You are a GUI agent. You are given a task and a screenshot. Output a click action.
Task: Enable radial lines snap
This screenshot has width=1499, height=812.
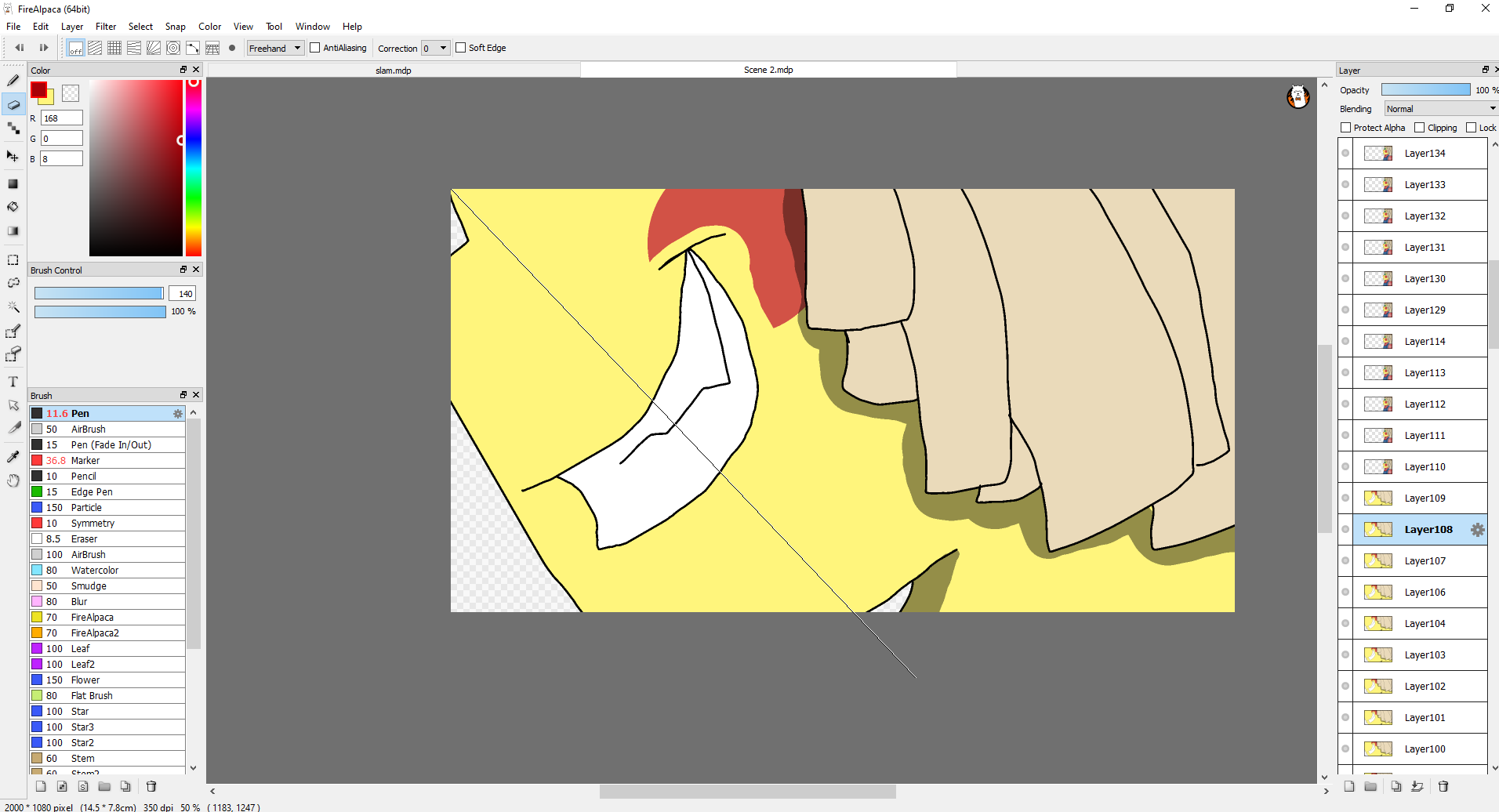[154, 48]
